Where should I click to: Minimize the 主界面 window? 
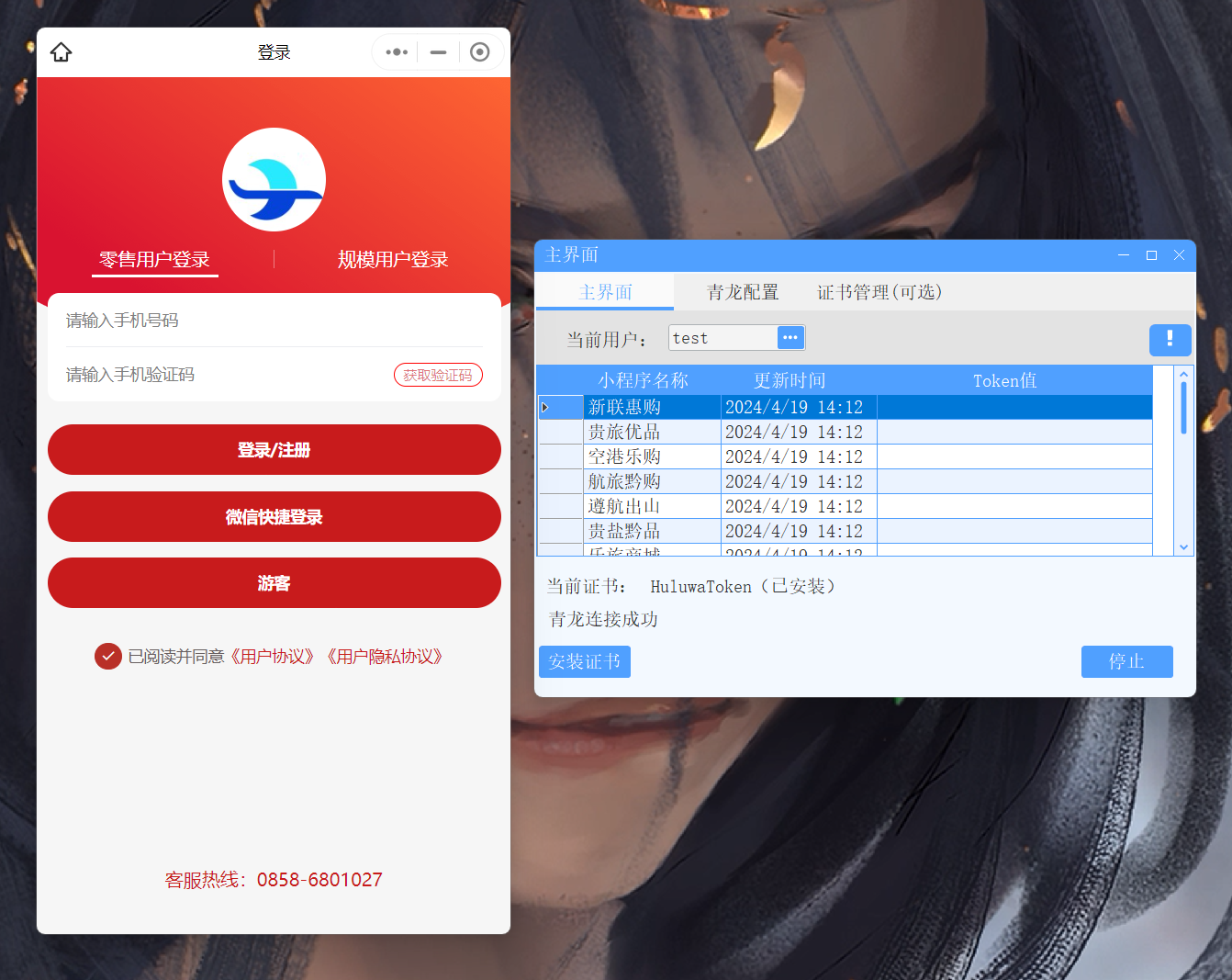point(1124,255)
